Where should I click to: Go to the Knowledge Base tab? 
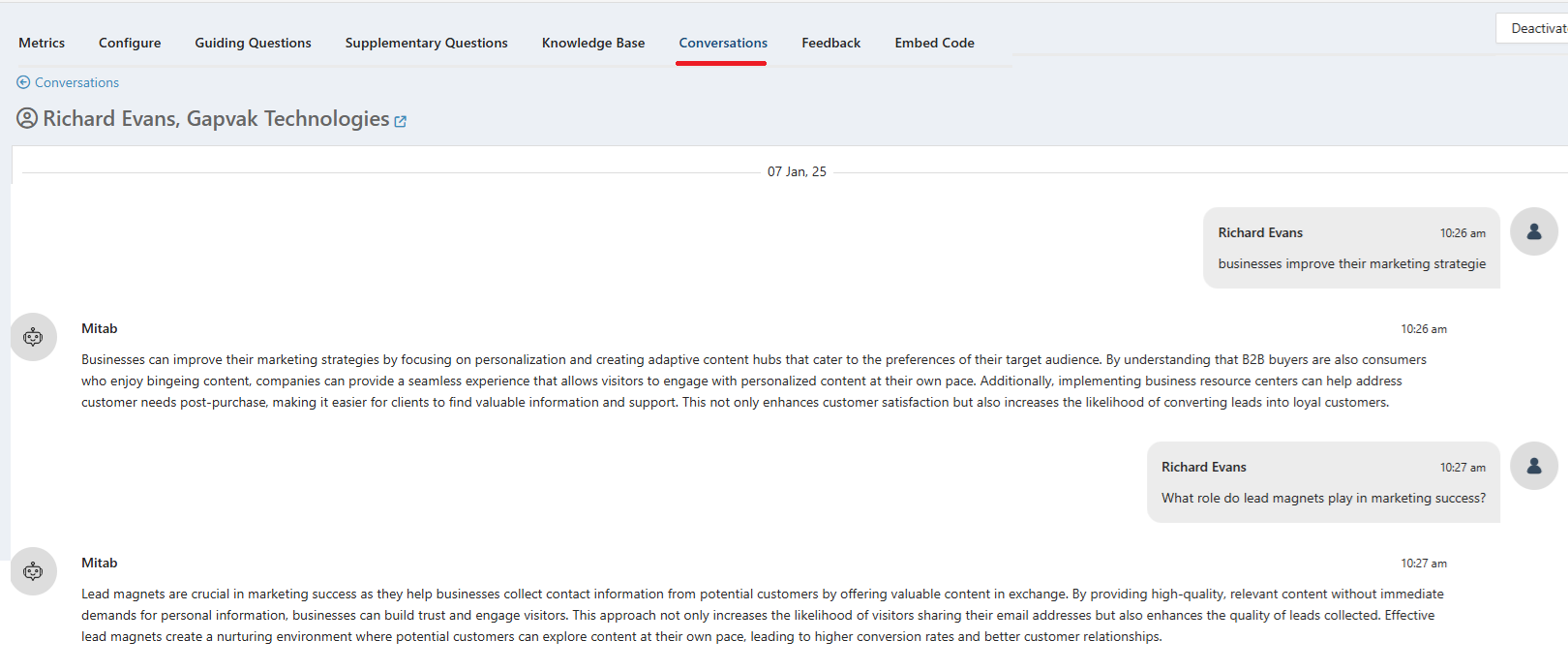point(593,43)
